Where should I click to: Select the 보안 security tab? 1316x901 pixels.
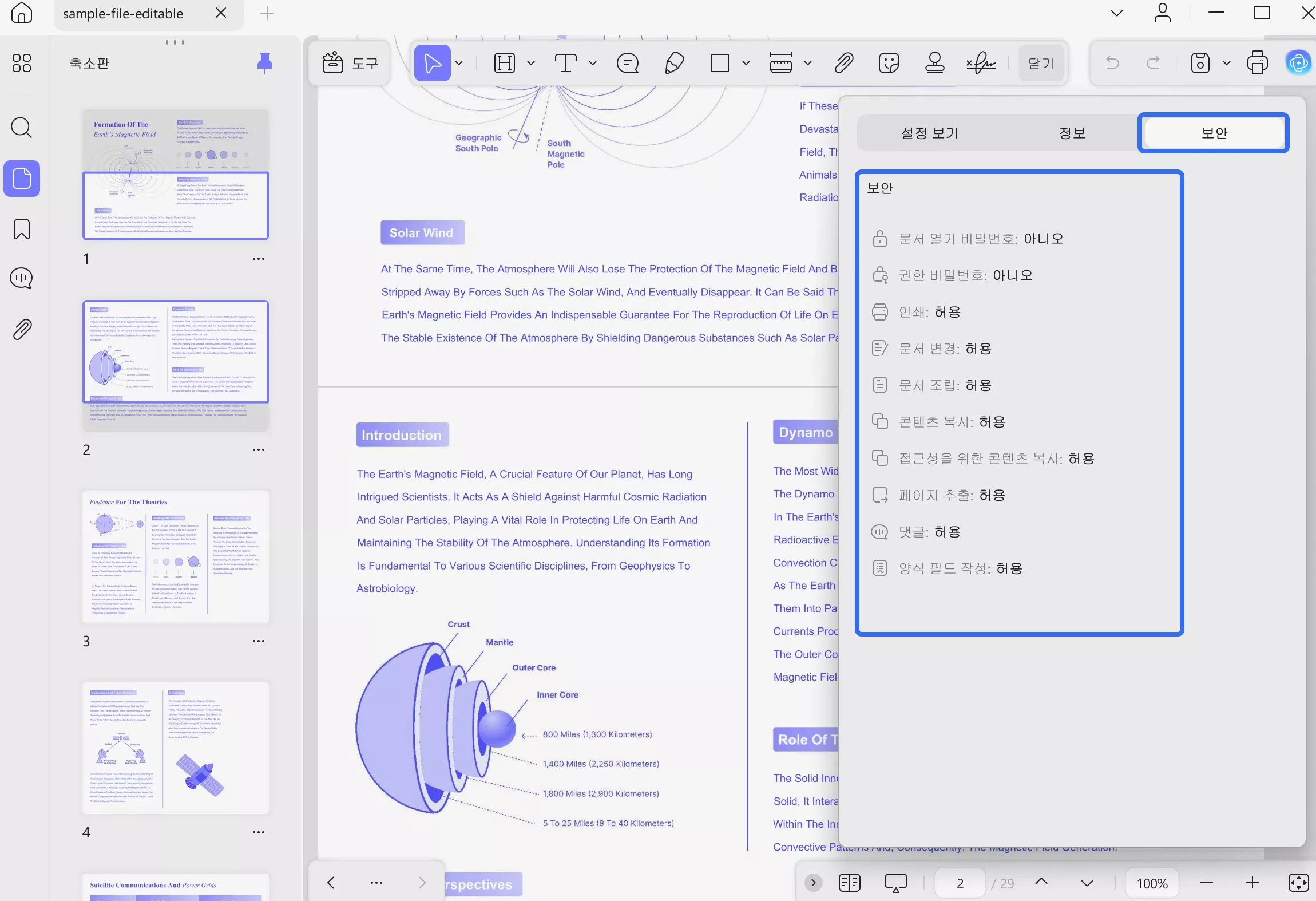click(x=1214, y=133)
